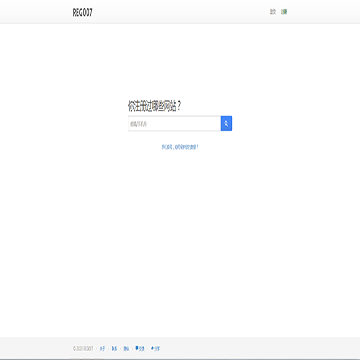Click the footer copyright REG007 text

83,349
